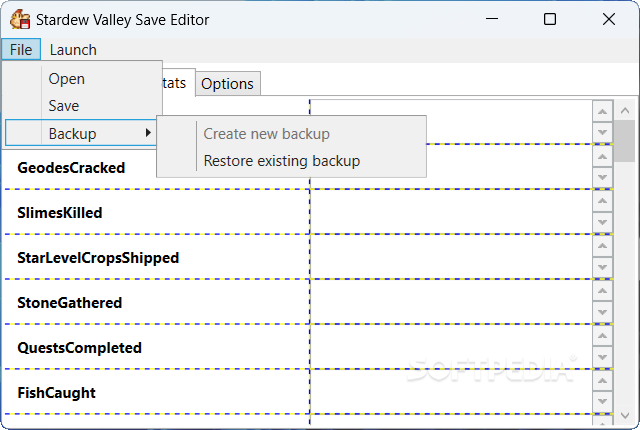This screenshot has height=430, width=640.
Task: Choose Save from the File menu
Action: [x=82, y=106]
